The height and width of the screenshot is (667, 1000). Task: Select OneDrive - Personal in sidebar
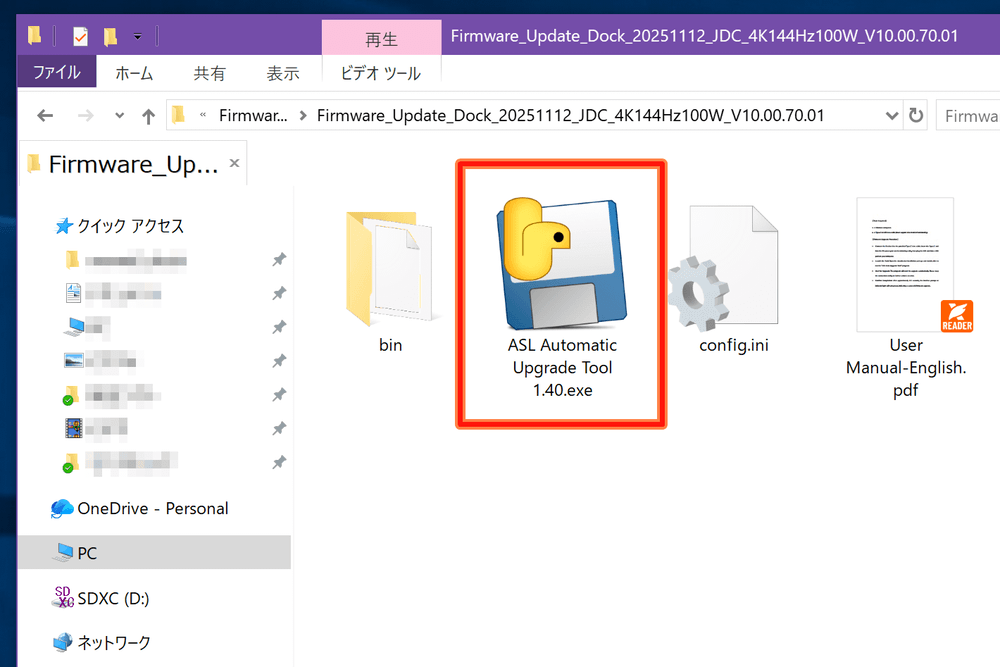139,508
